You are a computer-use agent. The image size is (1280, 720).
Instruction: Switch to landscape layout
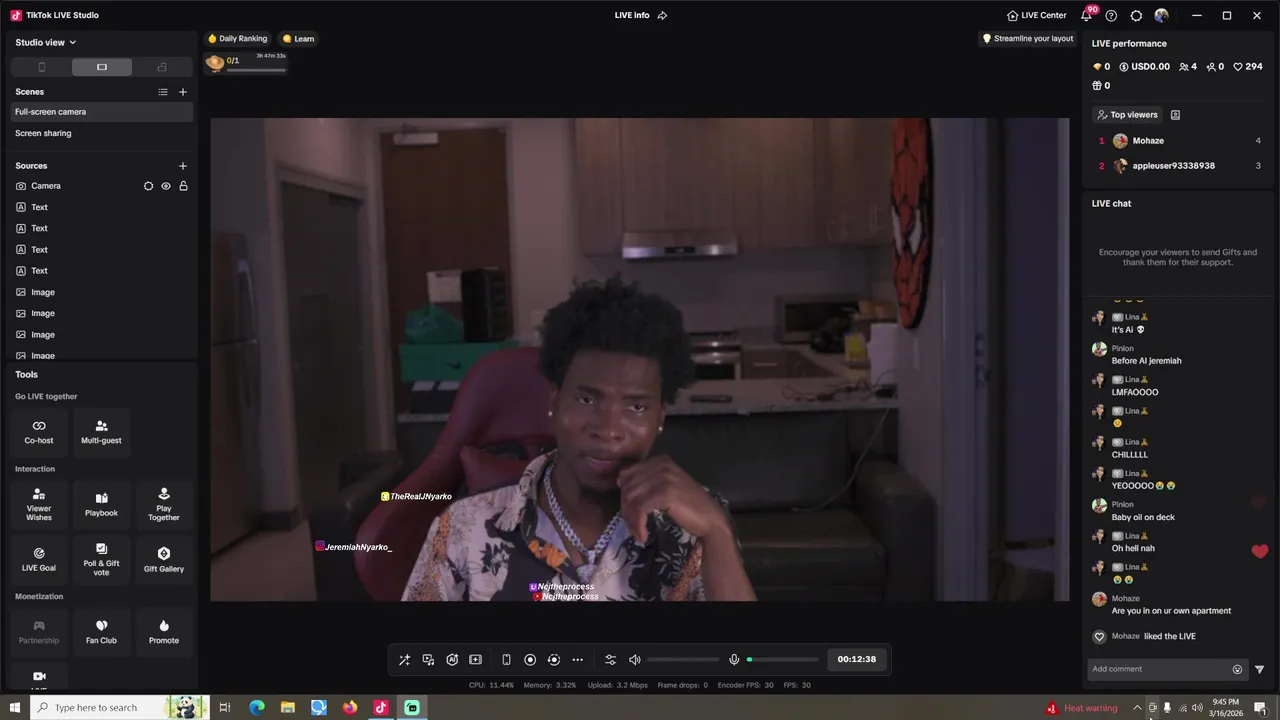(x=102, y=67)
